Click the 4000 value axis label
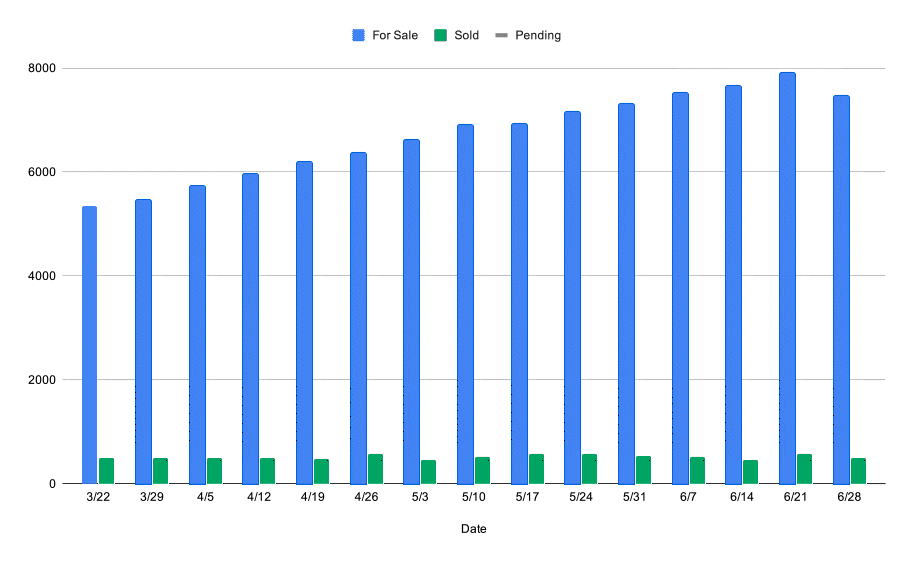This screenshot has width=914, height=564. pos(42,276)
